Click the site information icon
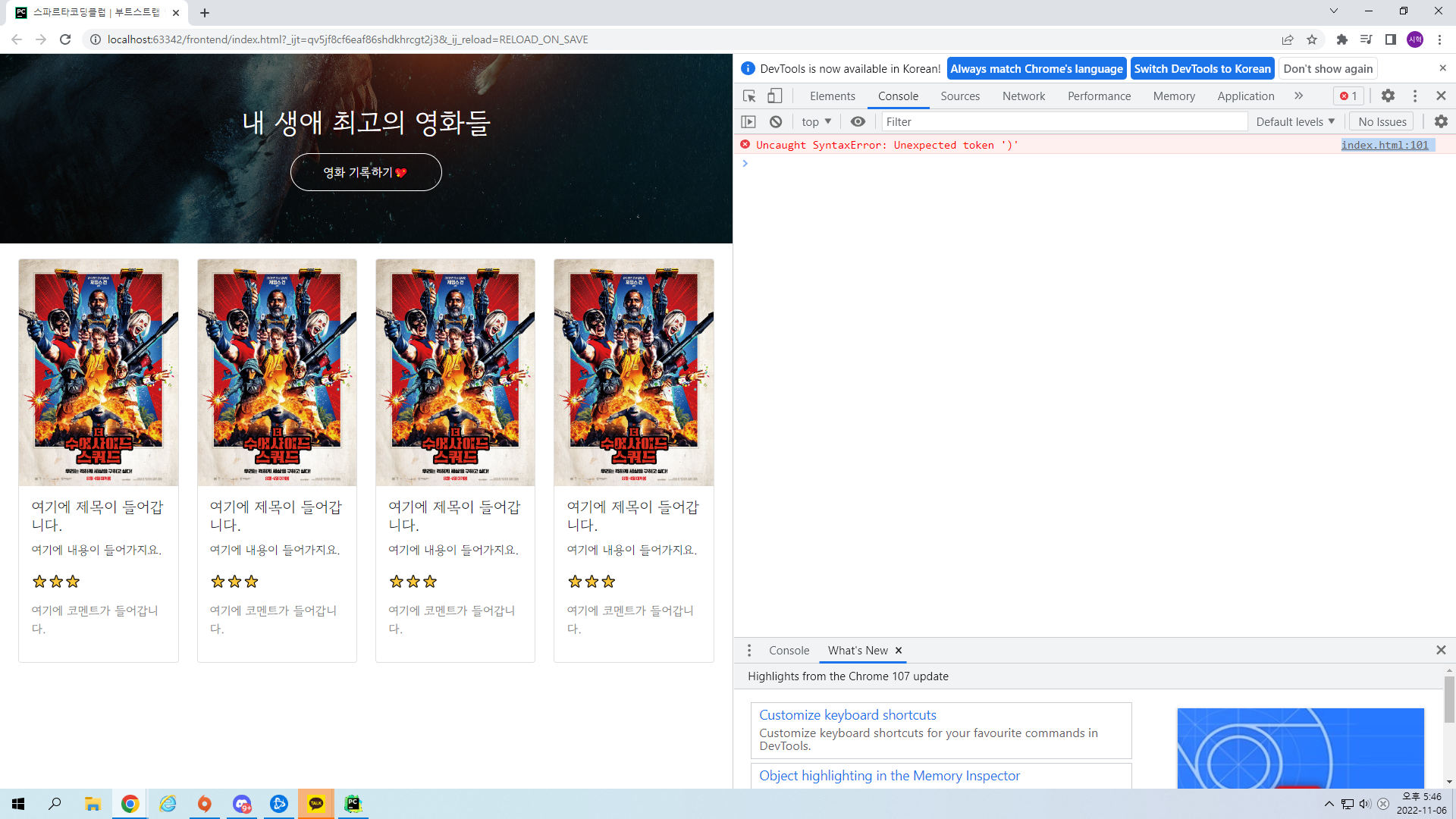Image resolution: width=1456 pixels, height=819 pixels. coord(96,39)
